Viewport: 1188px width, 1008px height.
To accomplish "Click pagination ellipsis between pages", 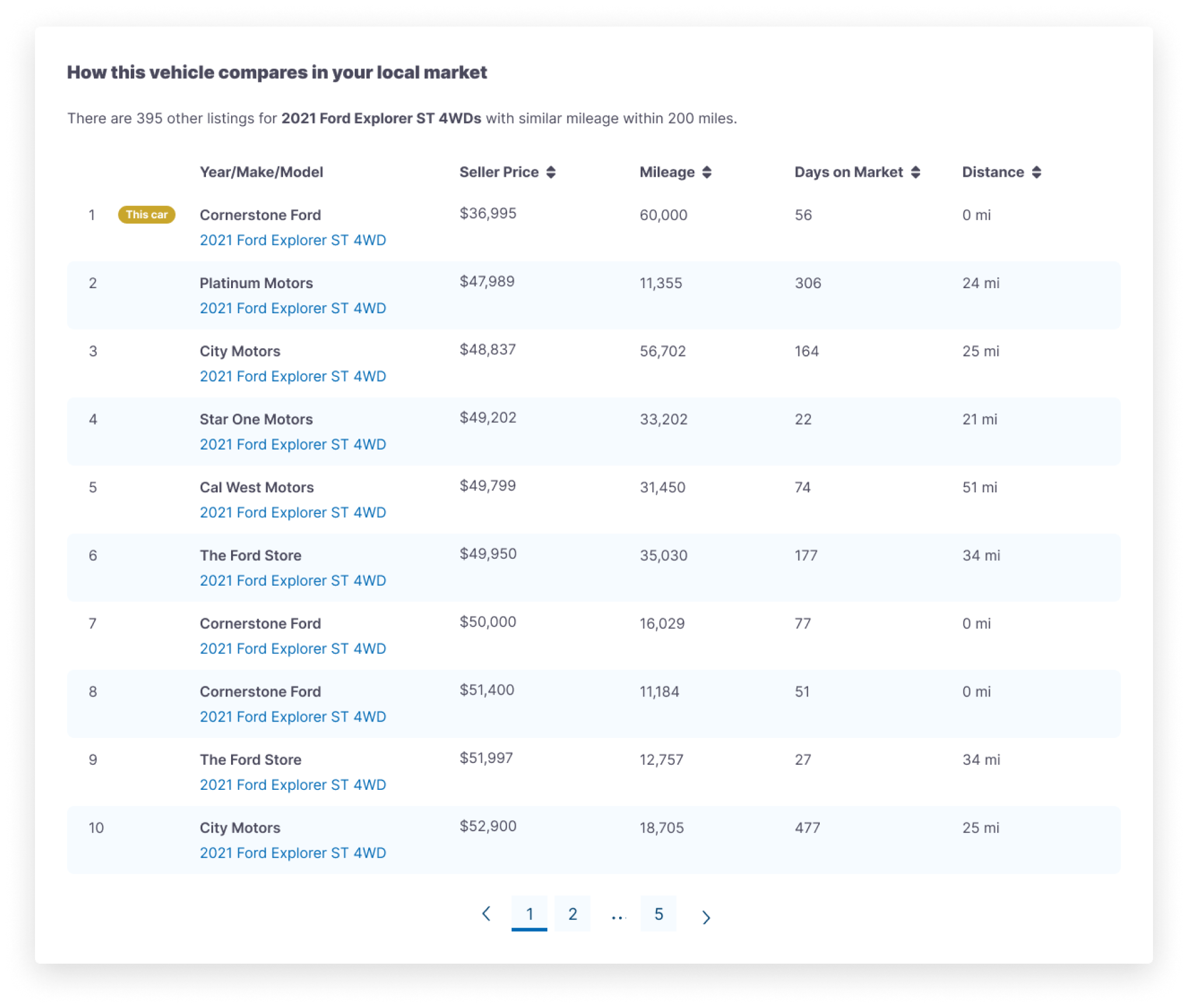I will click(618, 916).
